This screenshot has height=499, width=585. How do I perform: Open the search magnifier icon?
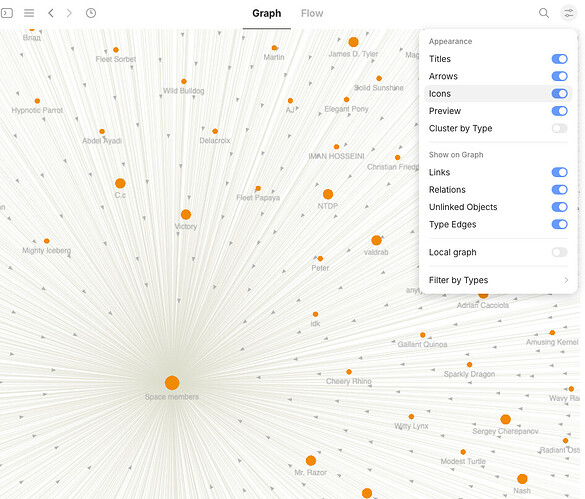[544, 13]
